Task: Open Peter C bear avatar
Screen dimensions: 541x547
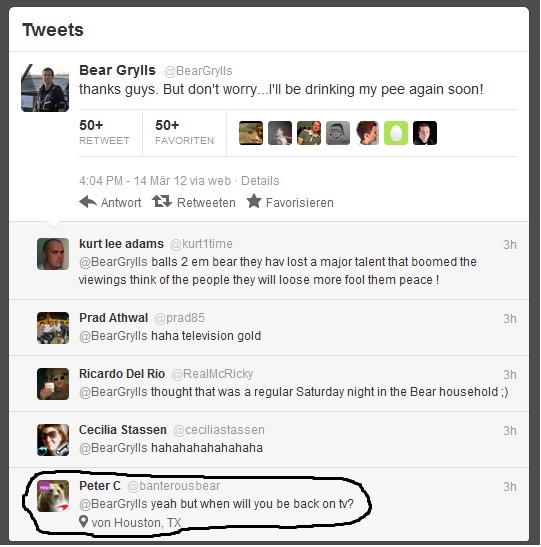Action: tap(53, 496)
